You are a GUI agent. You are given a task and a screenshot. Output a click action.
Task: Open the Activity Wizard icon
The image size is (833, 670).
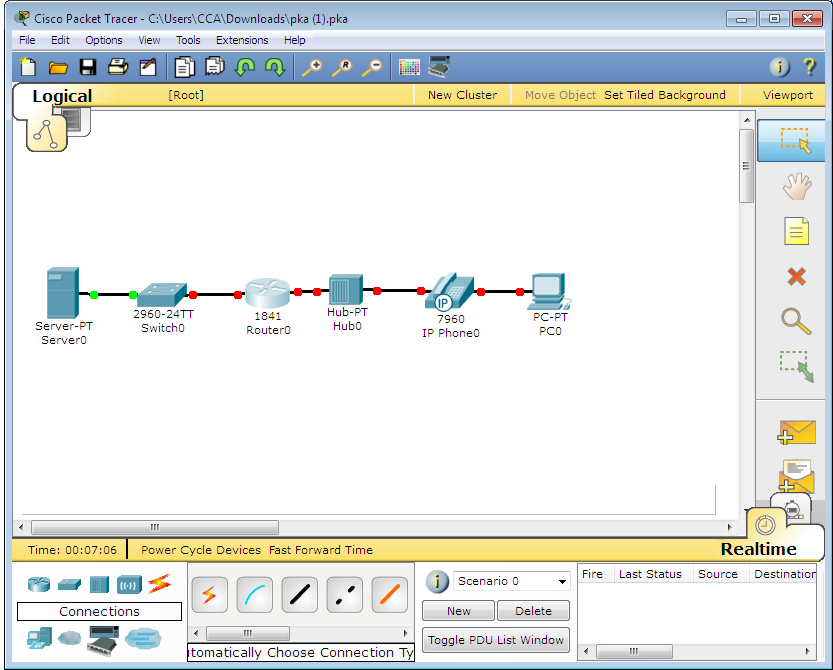[x=148, y=67]
